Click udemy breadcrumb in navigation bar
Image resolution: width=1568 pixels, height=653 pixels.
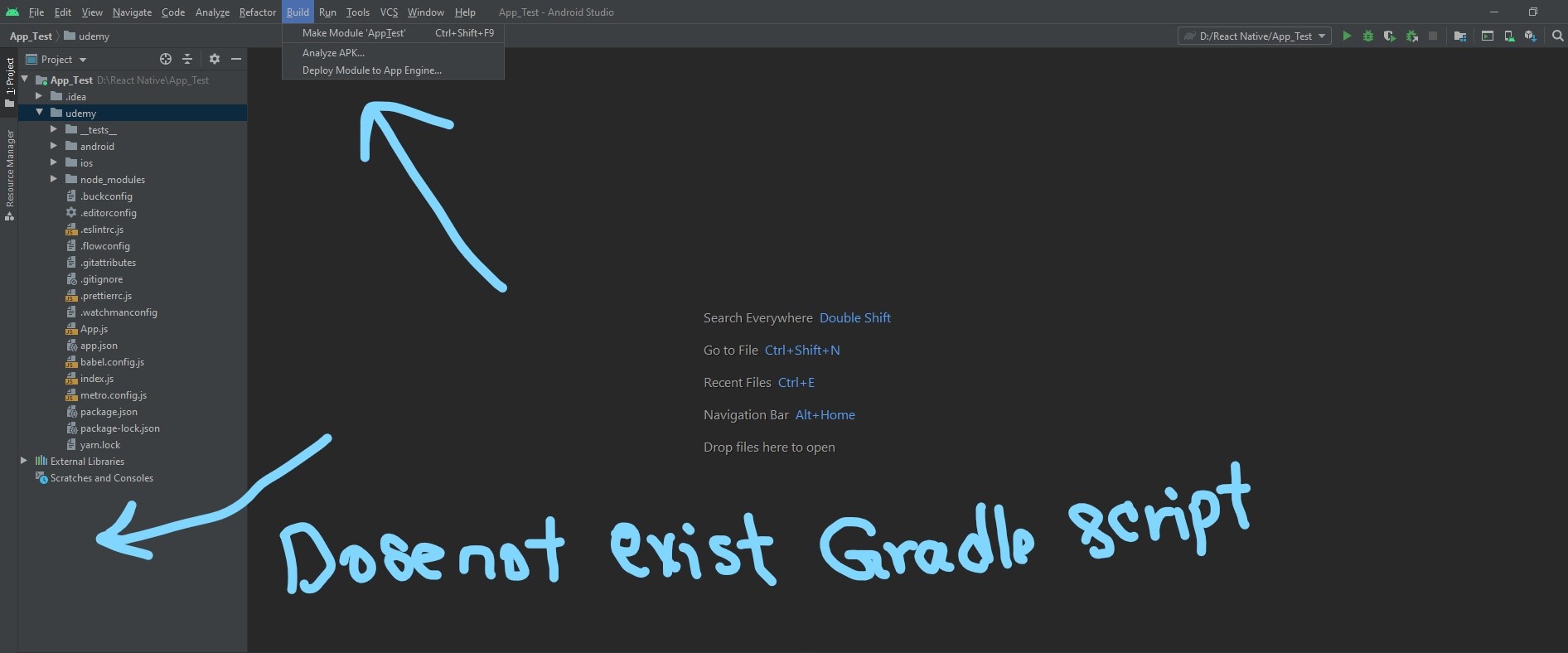pyautogui.click(x=87, y=36)
